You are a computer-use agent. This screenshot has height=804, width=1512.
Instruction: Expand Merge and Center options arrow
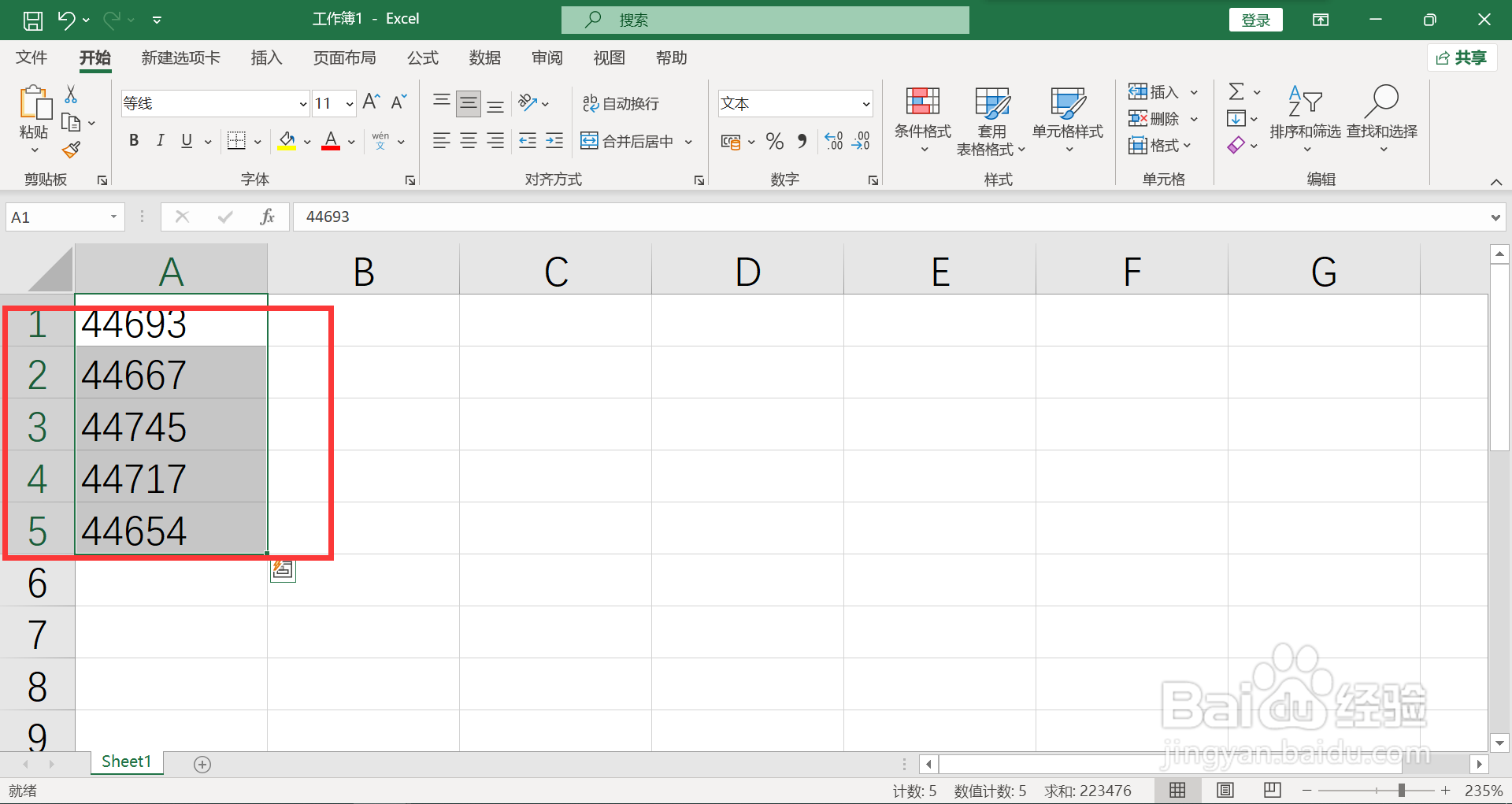688,142
